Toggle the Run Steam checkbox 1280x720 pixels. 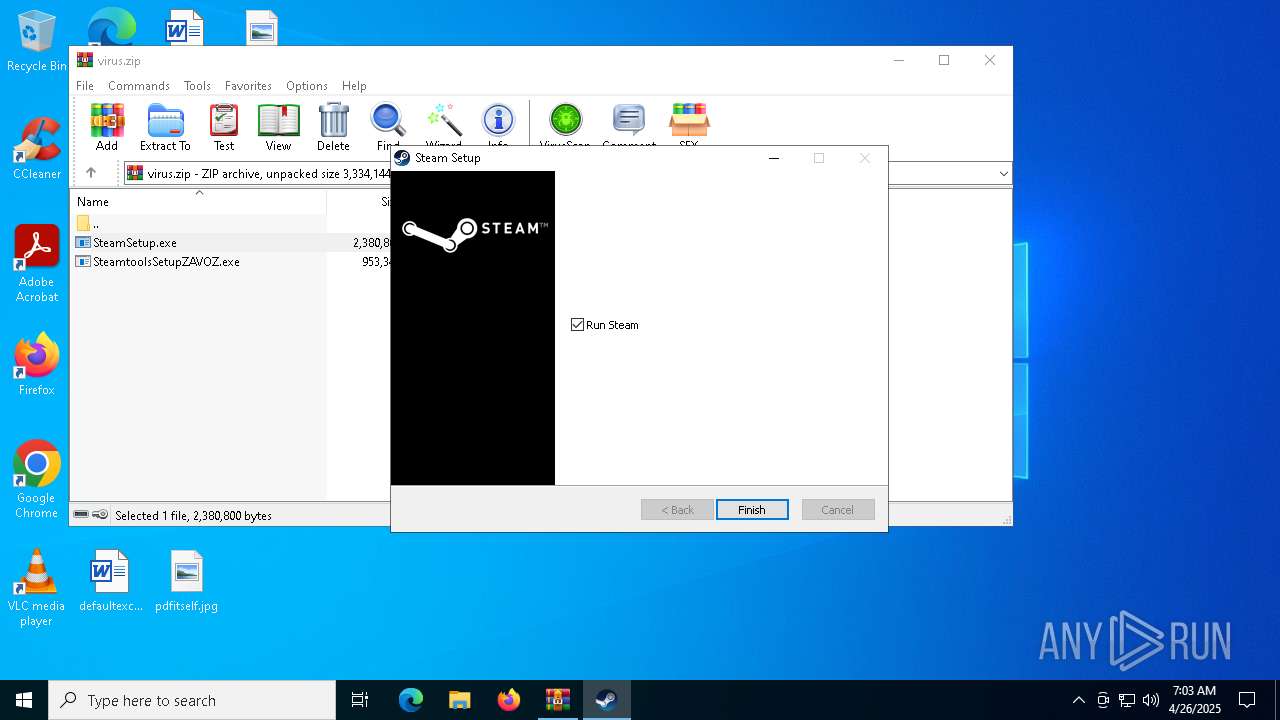[x=577, y=325]
